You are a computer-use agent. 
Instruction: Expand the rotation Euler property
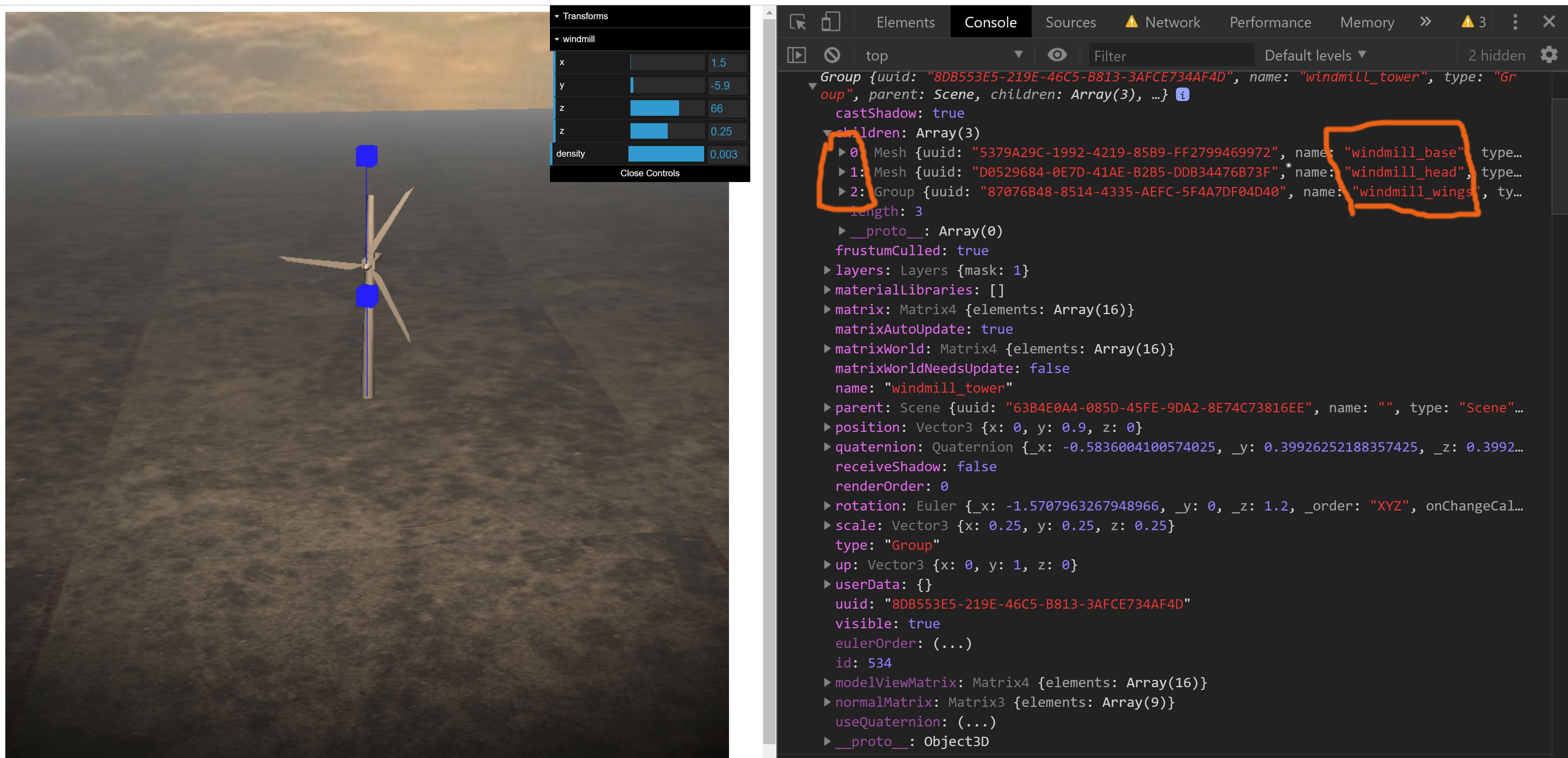[x=827, y=505]
